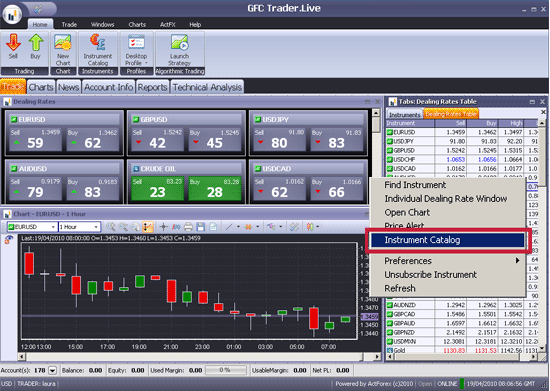Viewport: 550px width, 391px height.
Task: Open the Windows ribbon menu
Action: (102, 25)
